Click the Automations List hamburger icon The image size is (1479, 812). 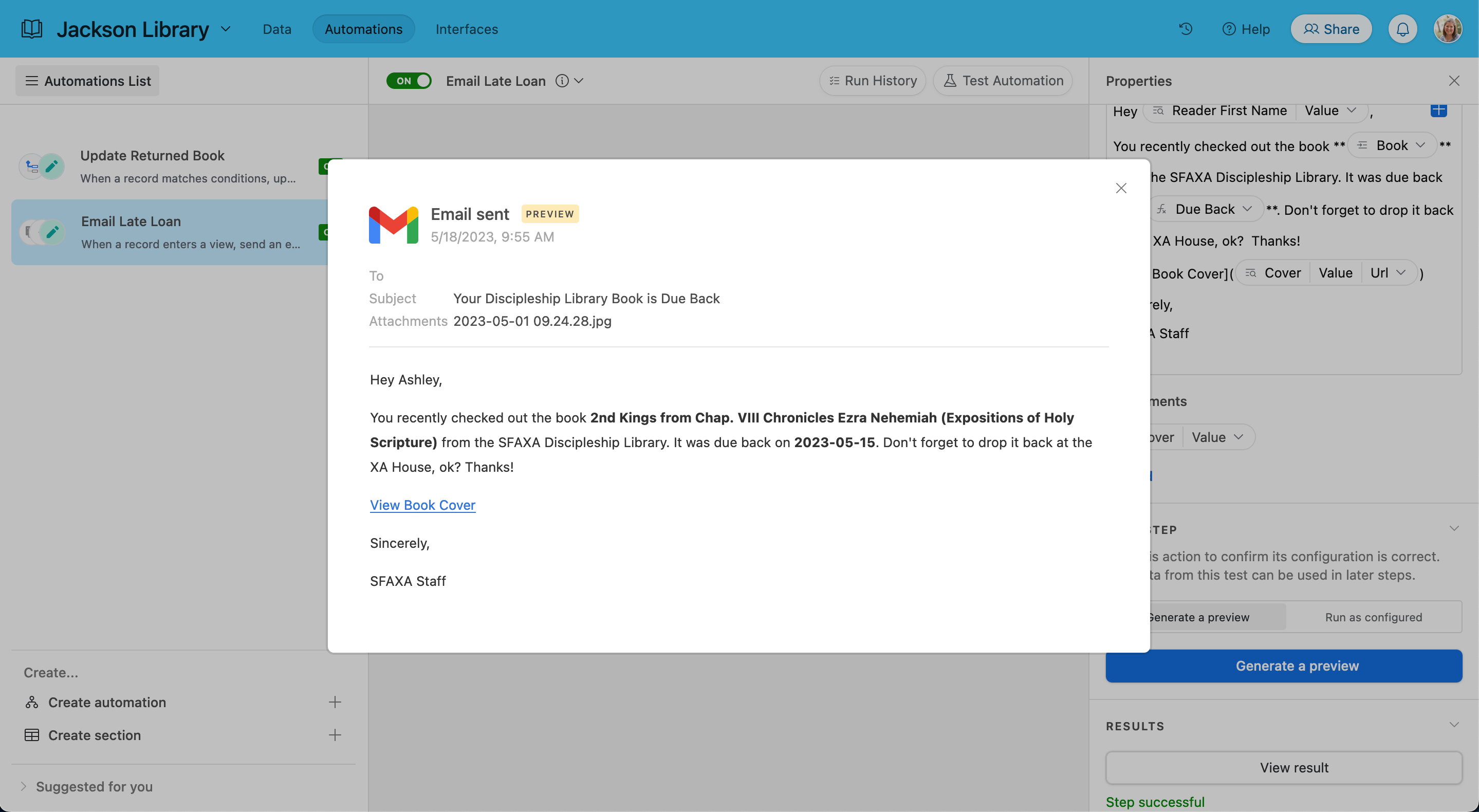point(31,81)
